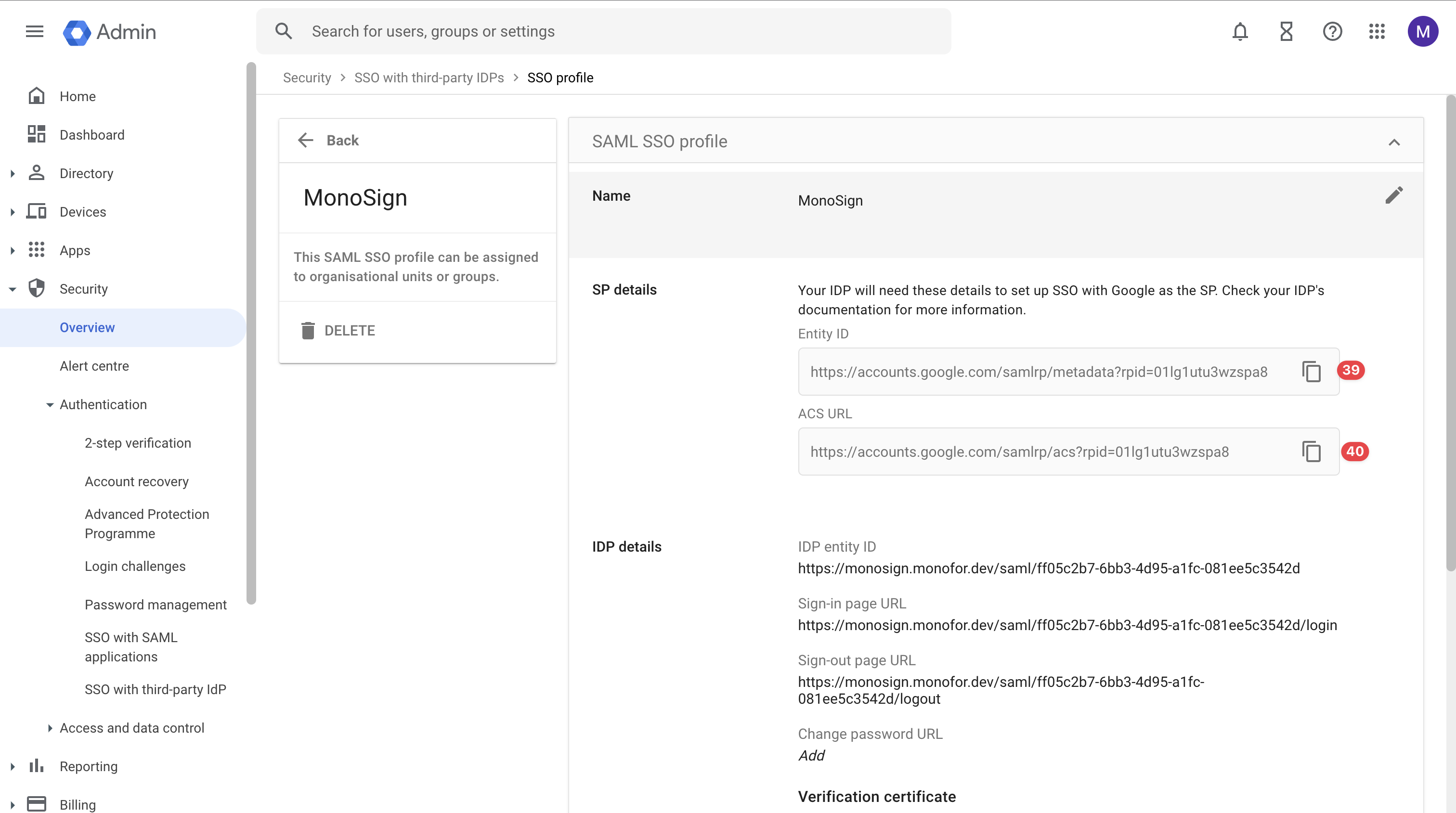1456x813 pixels.
Task: Expand the Directory section in sidebar
Action: (13, 174)
